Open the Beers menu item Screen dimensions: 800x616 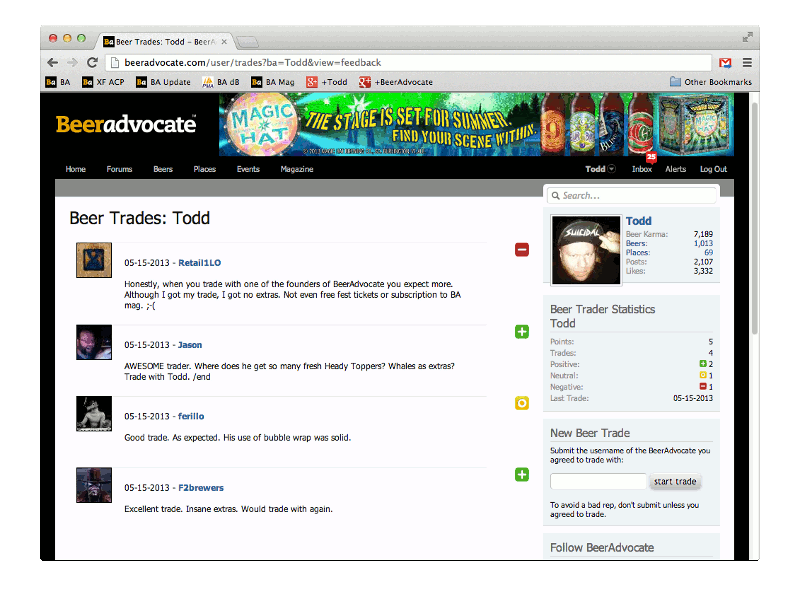pos(163,169)
